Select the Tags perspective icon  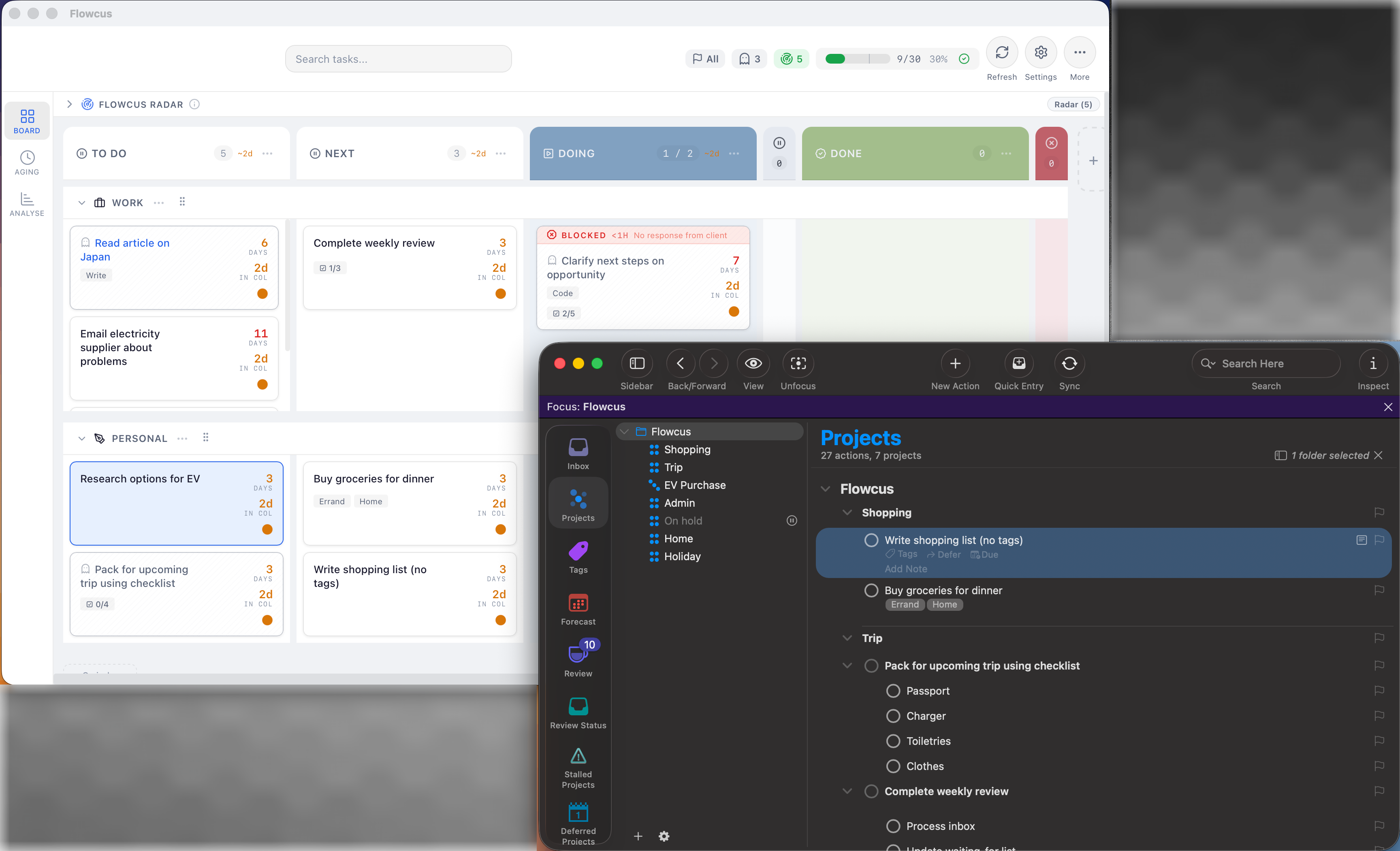pyautogui.click(x=578, y=557)
